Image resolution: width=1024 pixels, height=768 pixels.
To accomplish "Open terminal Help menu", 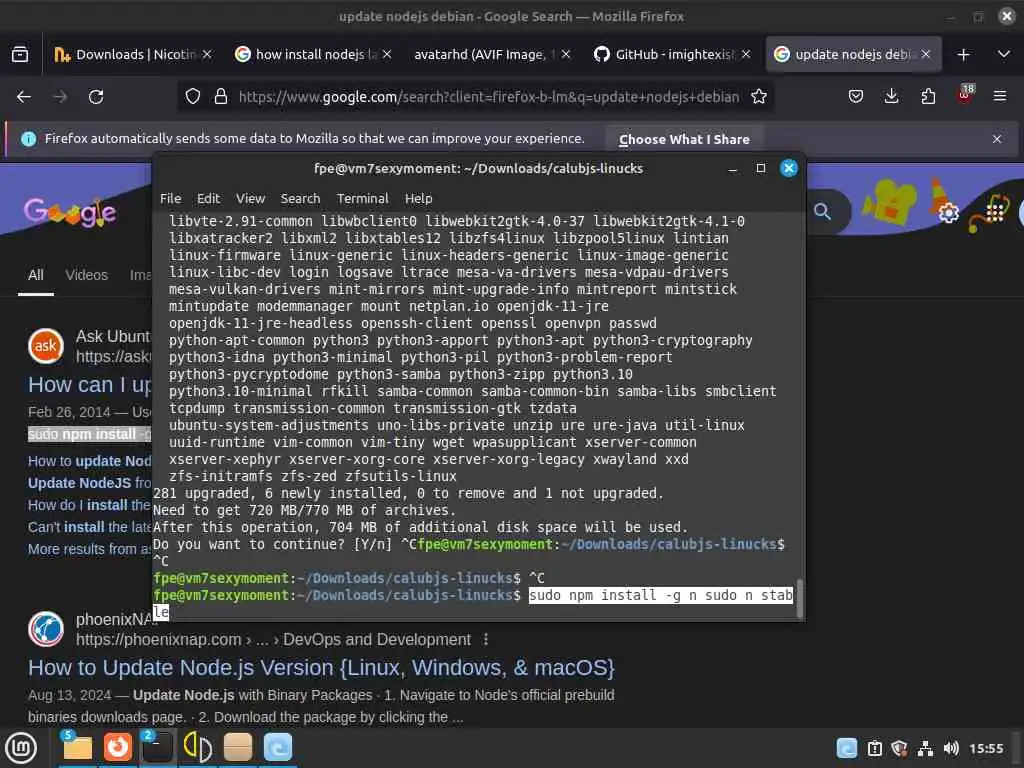I will click(x=418, y=199).
